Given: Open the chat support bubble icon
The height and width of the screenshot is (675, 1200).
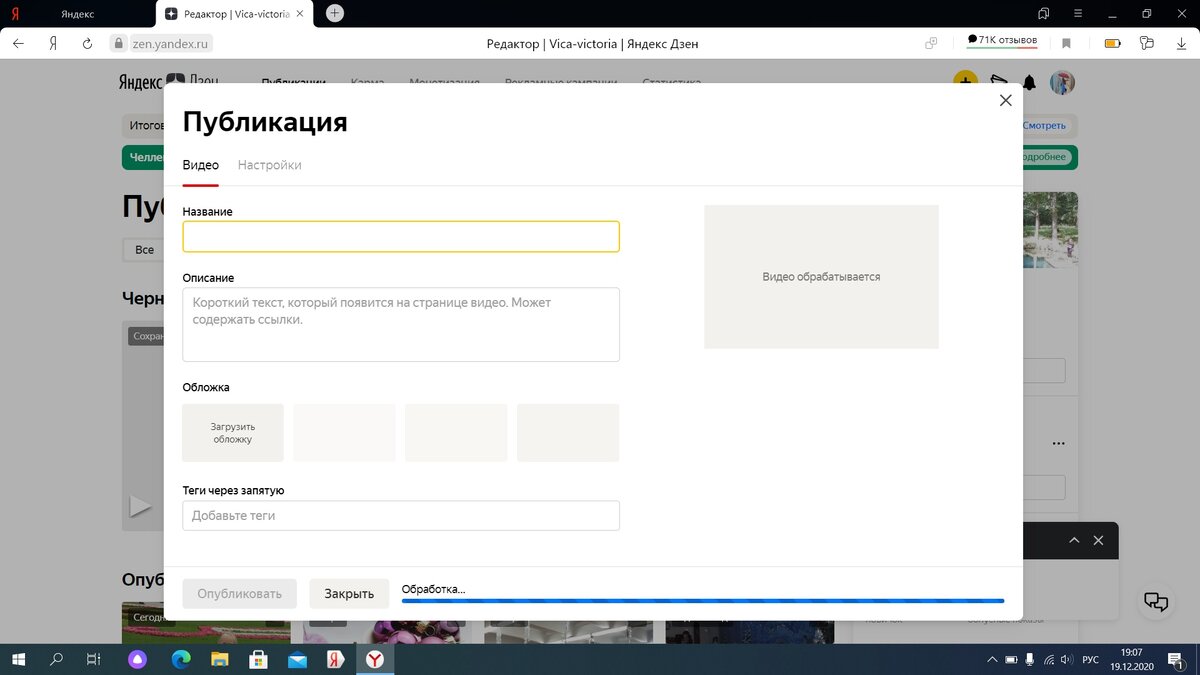Looking at the screenshot, I should click(x=1156, y=601).
